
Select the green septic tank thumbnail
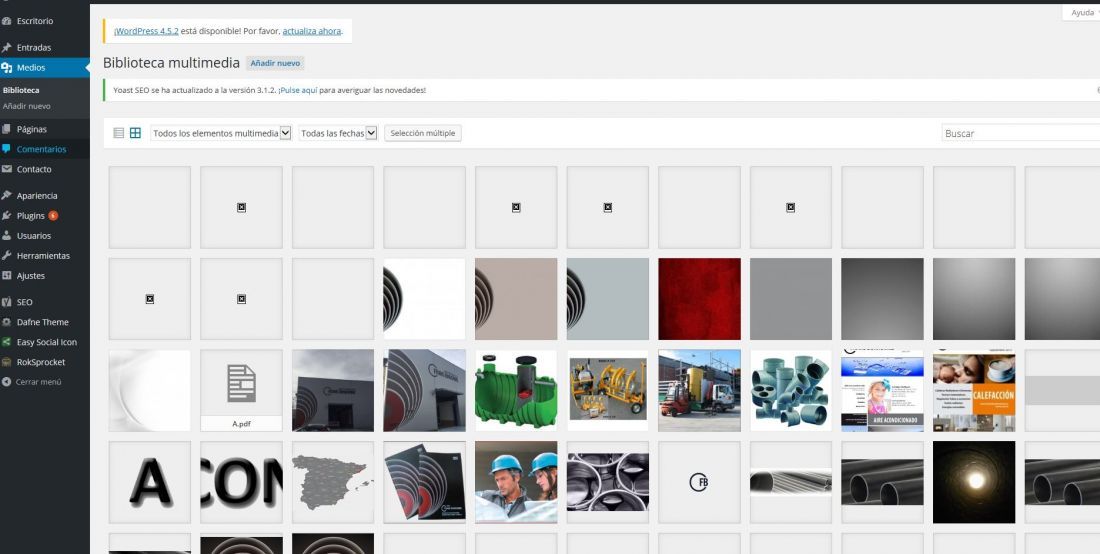point(516,391)
